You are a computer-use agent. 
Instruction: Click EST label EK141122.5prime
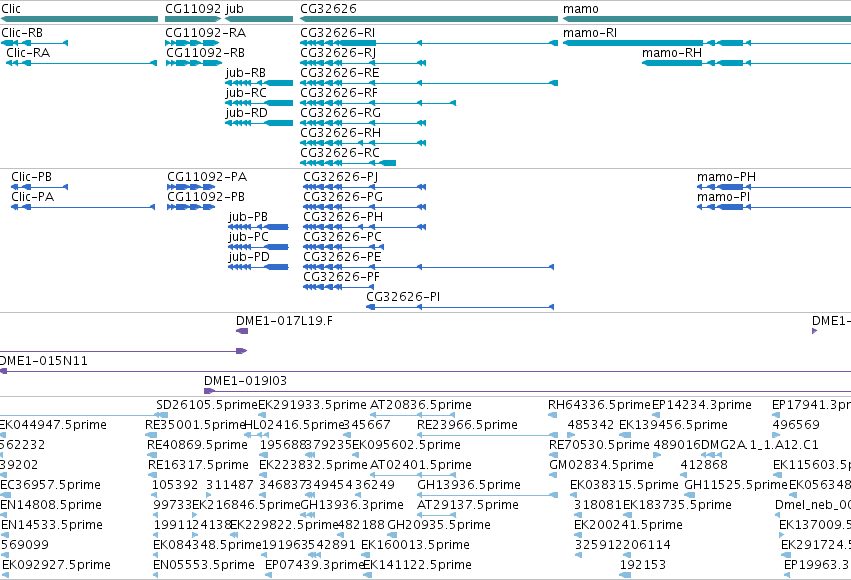click(417, 565)
